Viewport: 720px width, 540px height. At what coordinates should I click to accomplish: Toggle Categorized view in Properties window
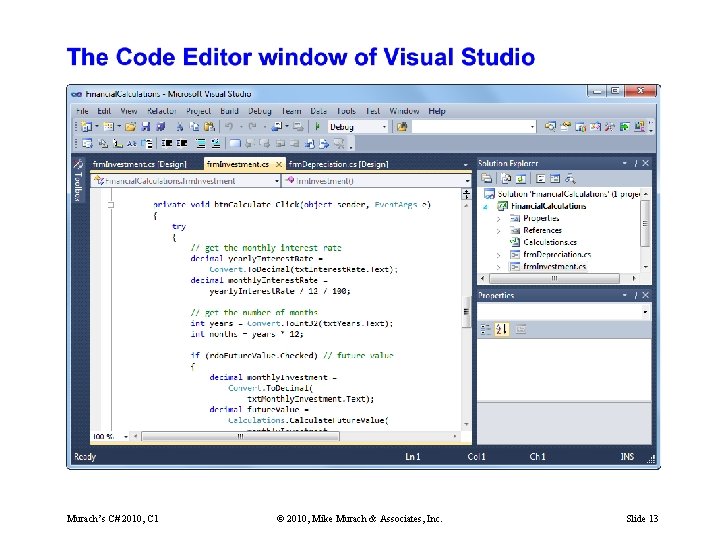[x=485, y=329]
